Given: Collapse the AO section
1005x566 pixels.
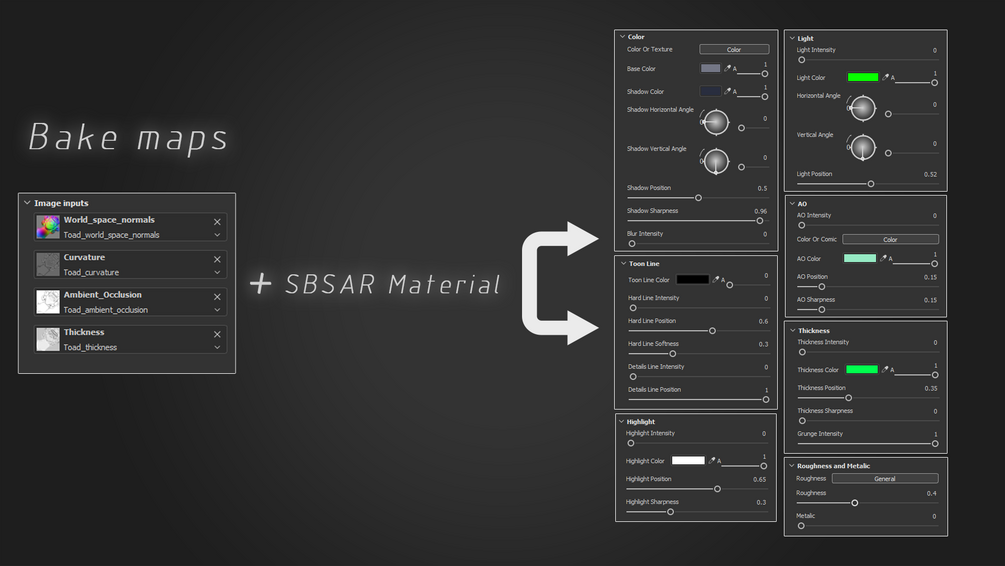Looking at the screenshot, I should (792, 203).
